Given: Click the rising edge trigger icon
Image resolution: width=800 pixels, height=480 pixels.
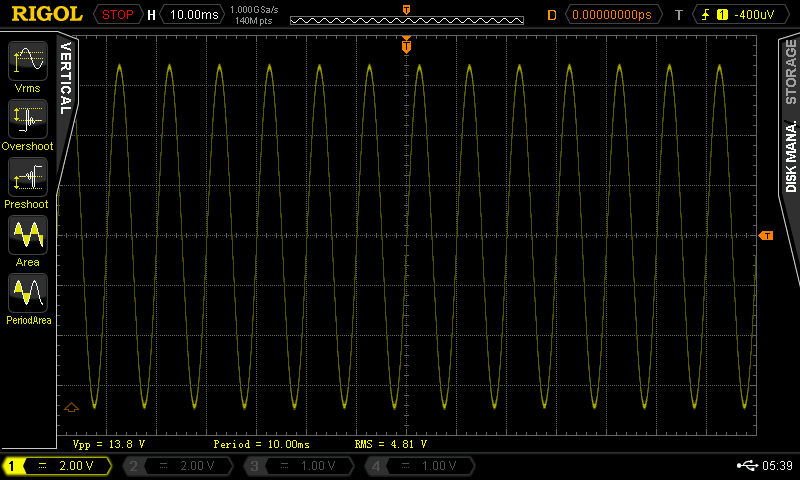Looking at the screenshot, I should click(706, 15).
